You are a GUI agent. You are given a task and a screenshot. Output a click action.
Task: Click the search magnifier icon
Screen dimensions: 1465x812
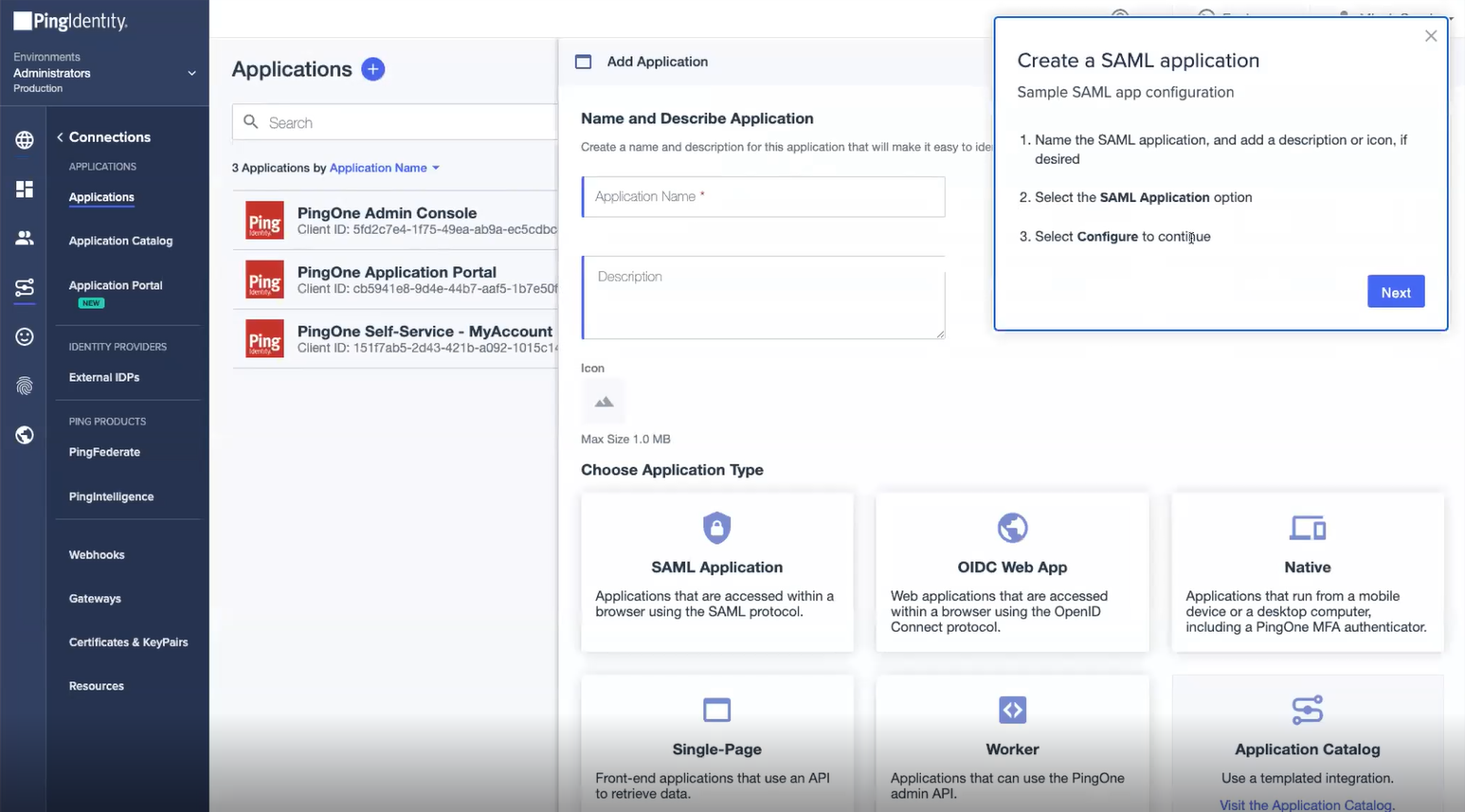pos(251,122)
